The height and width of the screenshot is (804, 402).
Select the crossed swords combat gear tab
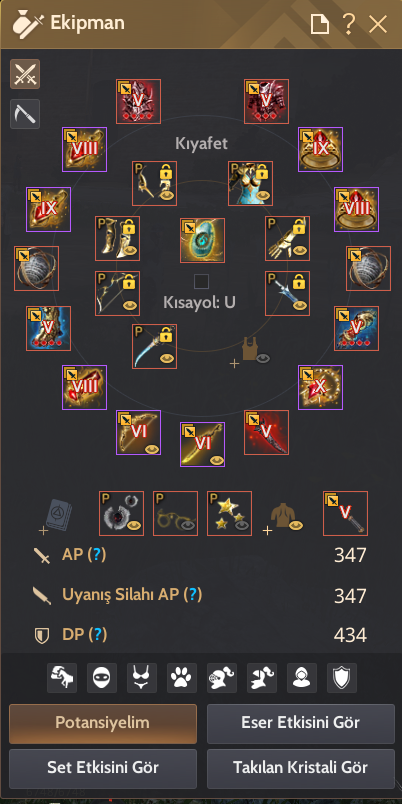click(25, 74)
